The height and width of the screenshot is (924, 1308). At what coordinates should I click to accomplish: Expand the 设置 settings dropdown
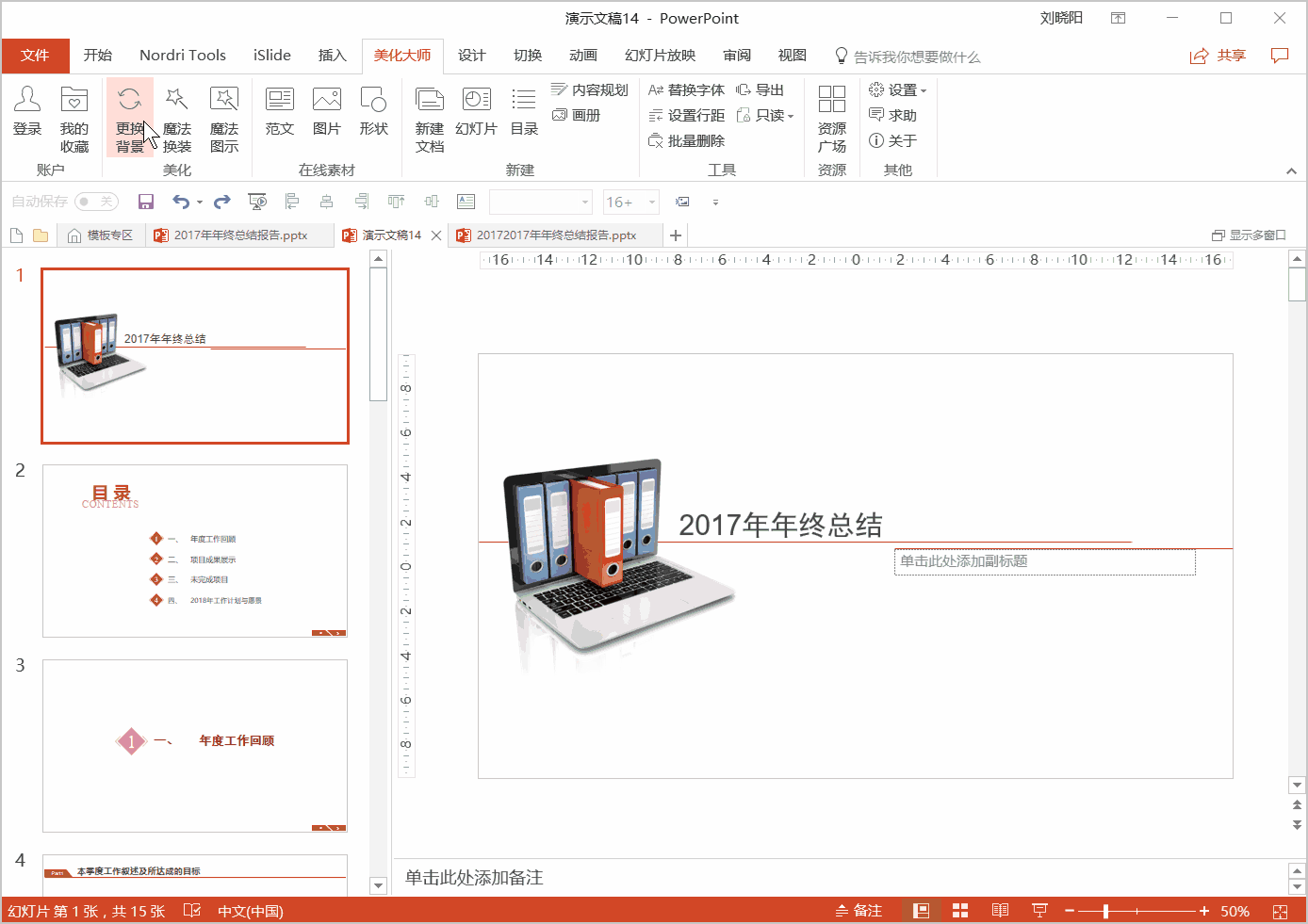coord(898,90)
